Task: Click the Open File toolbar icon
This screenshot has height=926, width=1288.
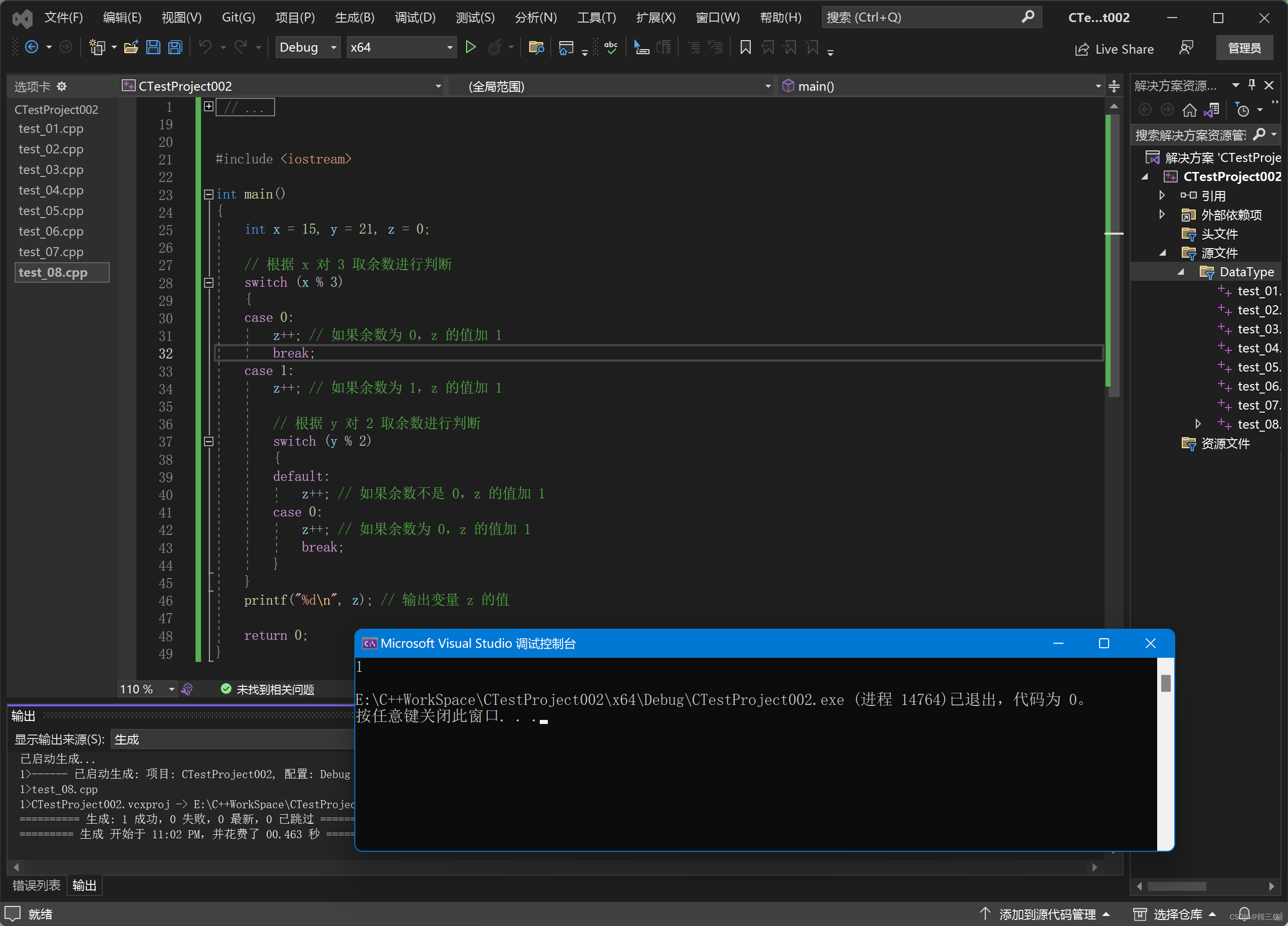Action: click(131, 47)
